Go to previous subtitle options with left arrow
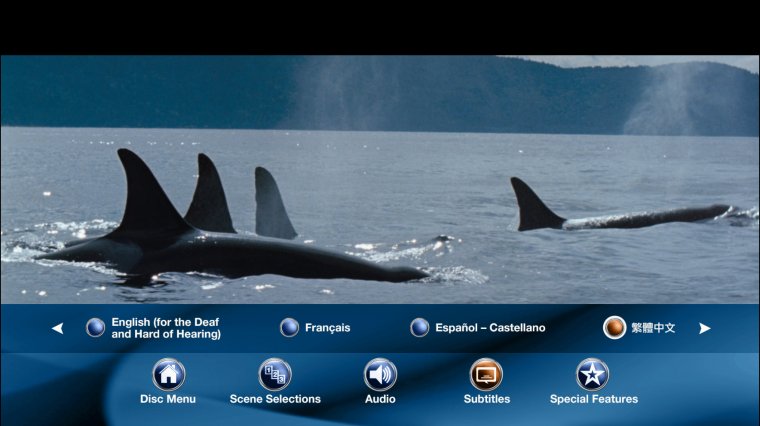The image size is (760, 426). tap(58, 328)
